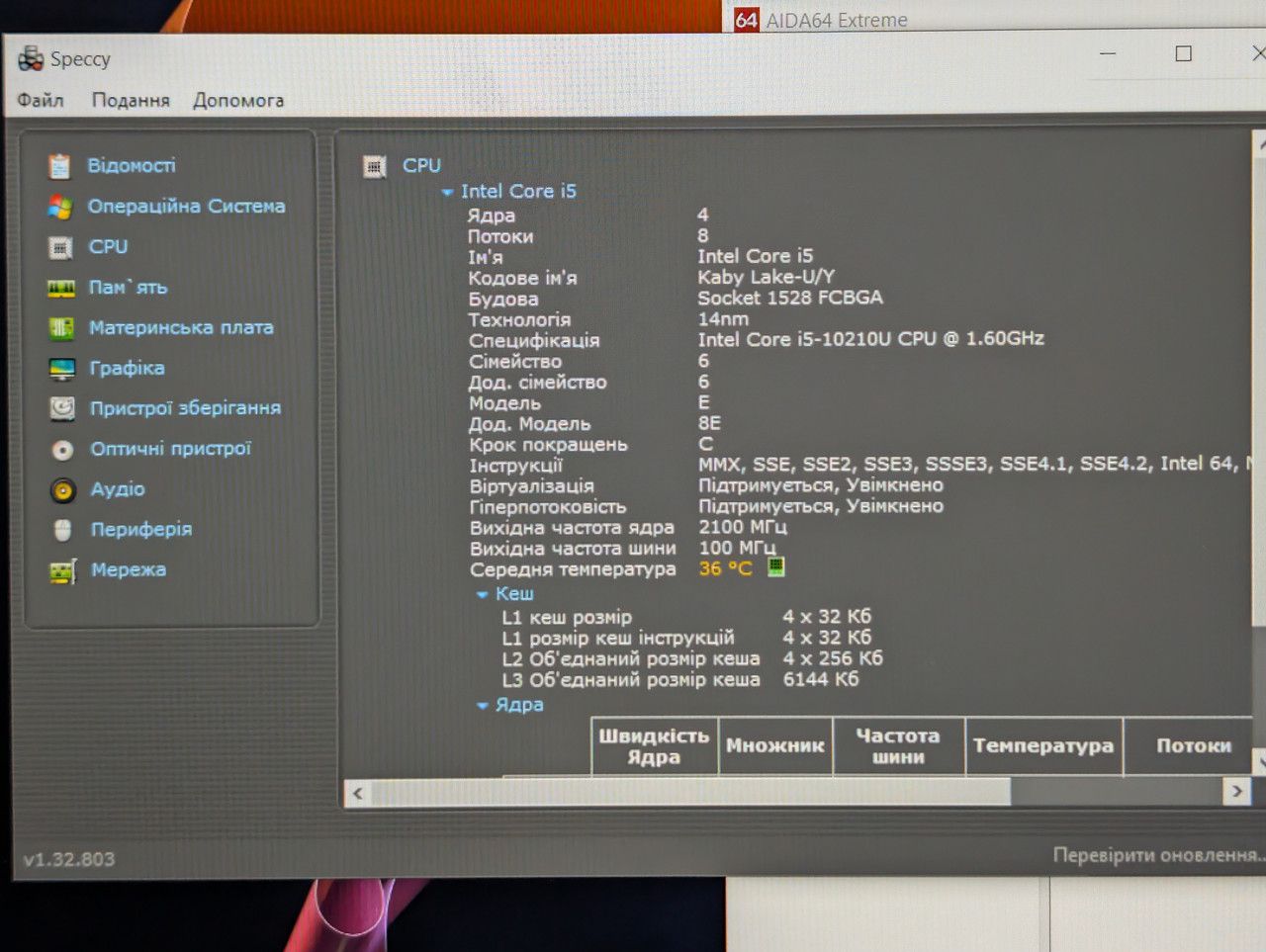Click the Перевірити оновлення link
The height and width of the screenshot is (952, 1266).
pyautogui.click(x=1158, y=854)
